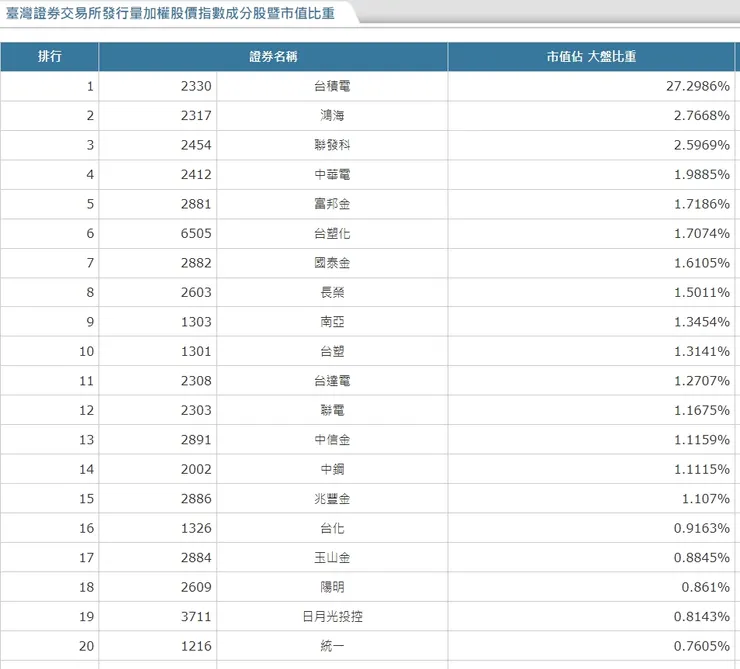This screenshot has height=669, width=740.
Task: Click stock name 台達電
Action: pos(332,381)
